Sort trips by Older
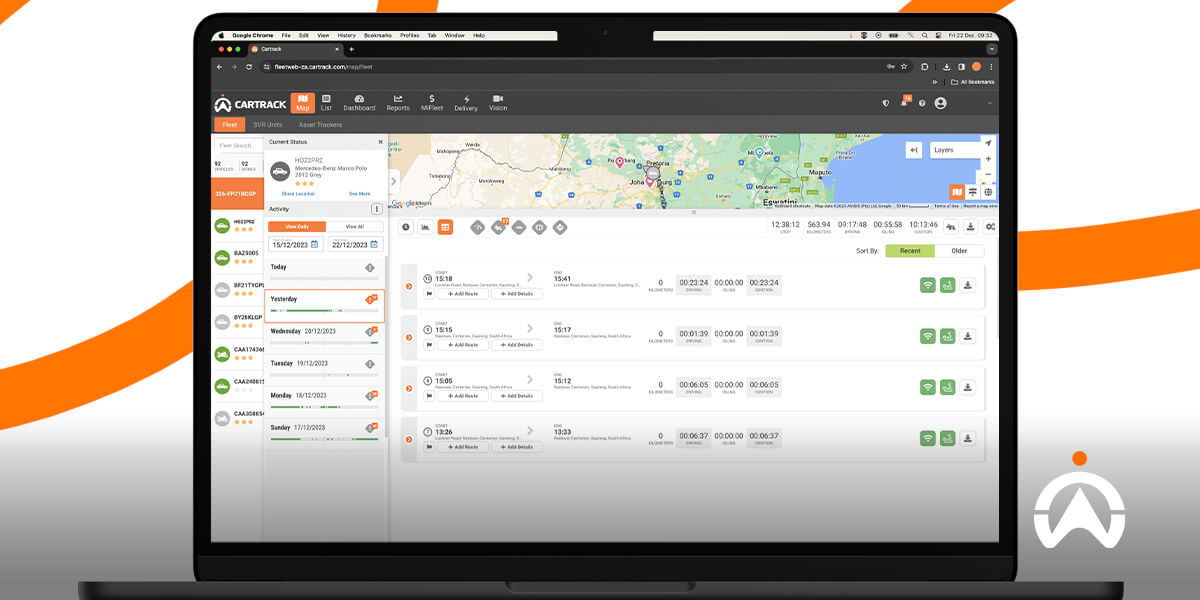 click(x=959, y=250)
